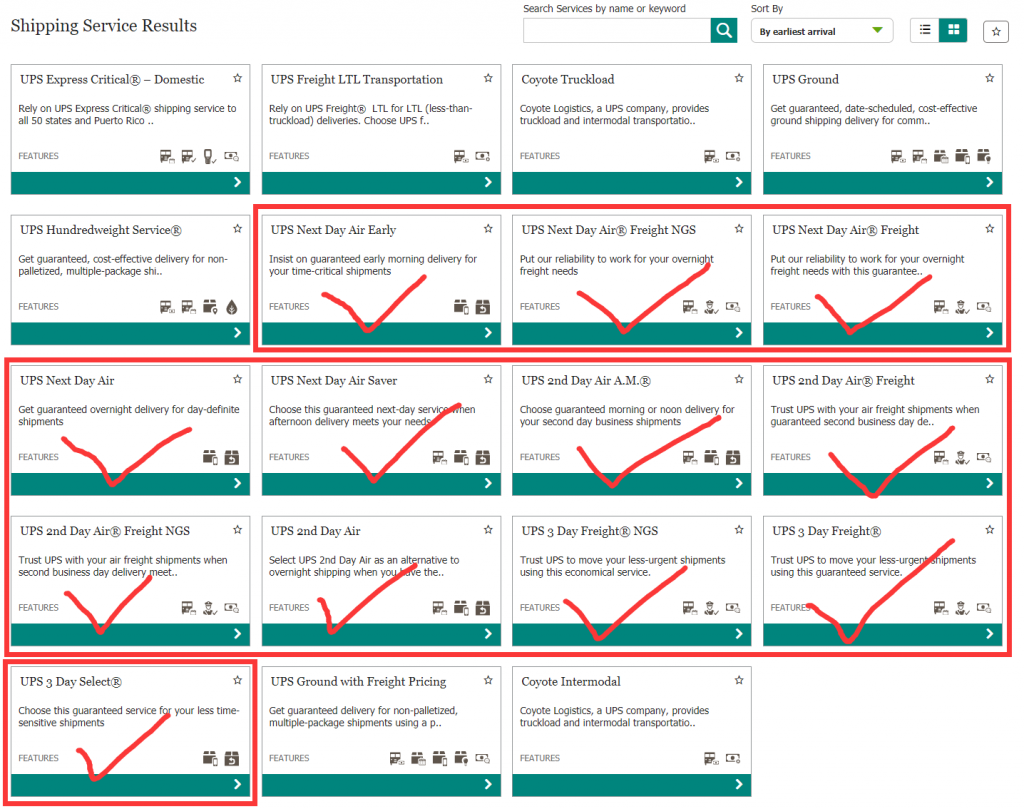
Task: Switch to grid view layout
Action: [x=953, y=31]
